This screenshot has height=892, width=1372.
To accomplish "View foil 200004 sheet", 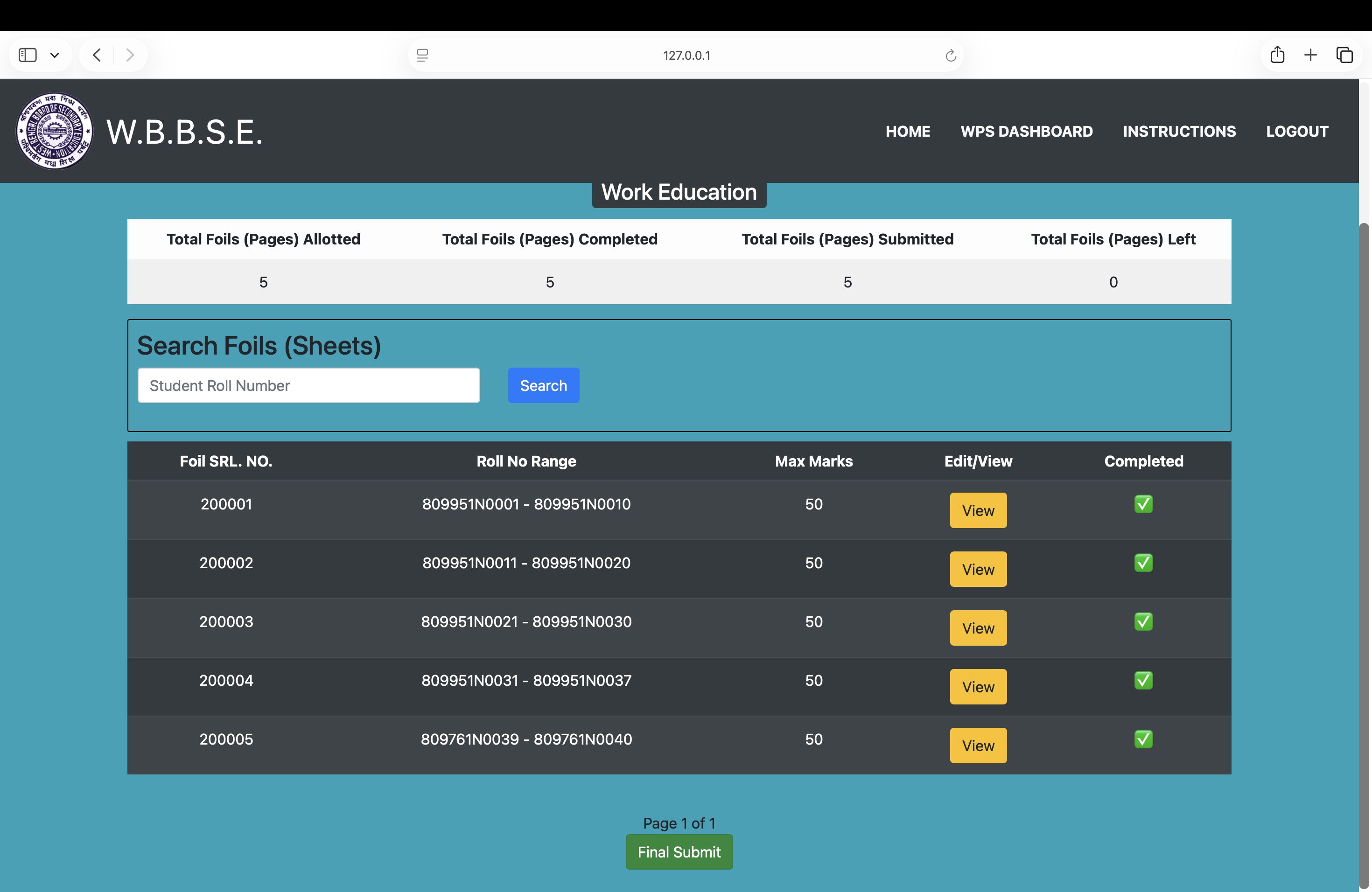I will tap(978, 687).
